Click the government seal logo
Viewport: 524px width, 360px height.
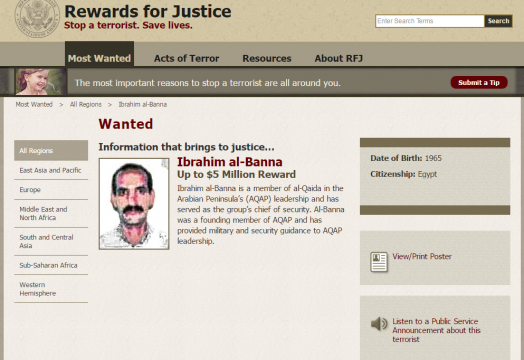tap(37, 18)
